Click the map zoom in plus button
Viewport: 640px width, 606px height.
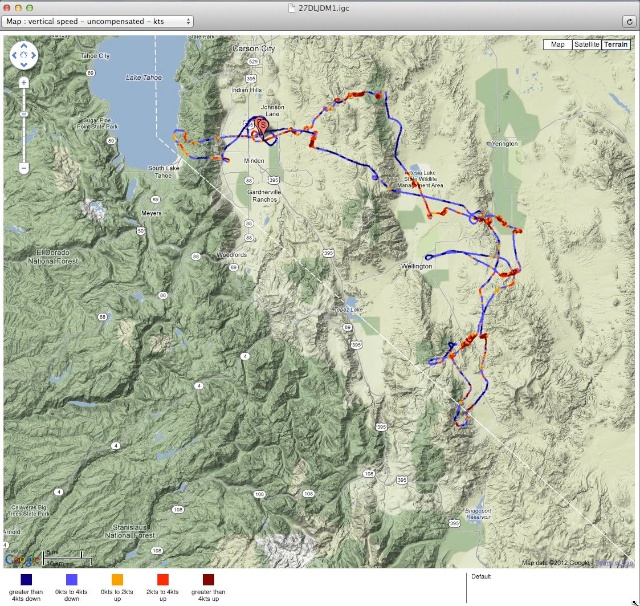tap(23, 82)
